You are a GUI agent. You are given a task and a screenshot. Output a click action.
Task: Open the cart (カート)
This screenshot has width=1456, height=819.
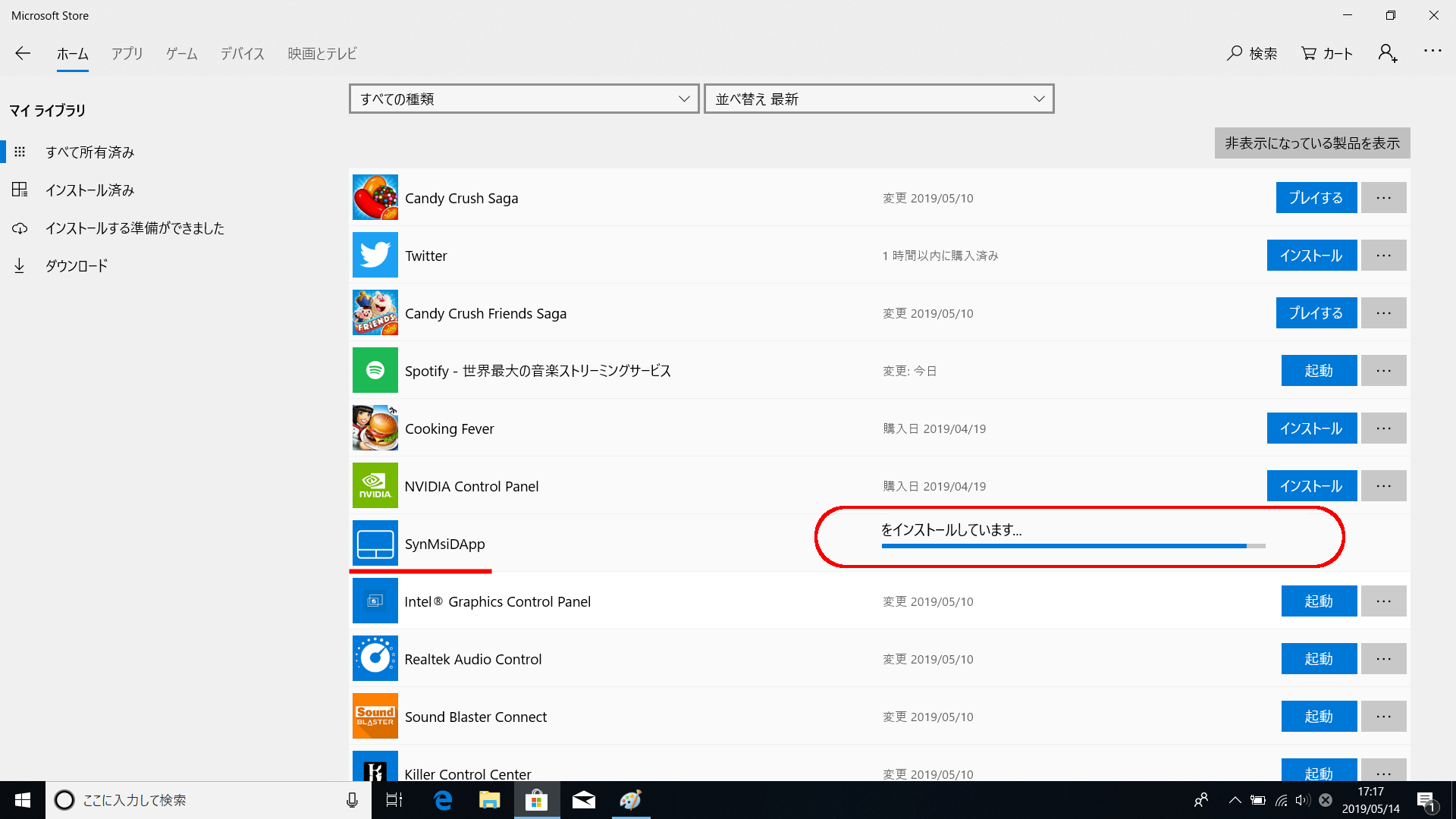[1327, 53]
